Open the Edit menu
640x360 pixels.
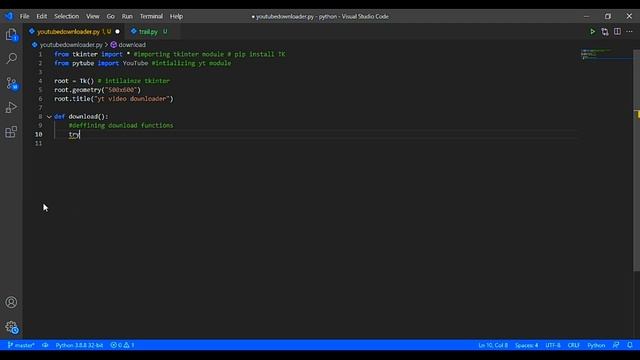[42, 16]
